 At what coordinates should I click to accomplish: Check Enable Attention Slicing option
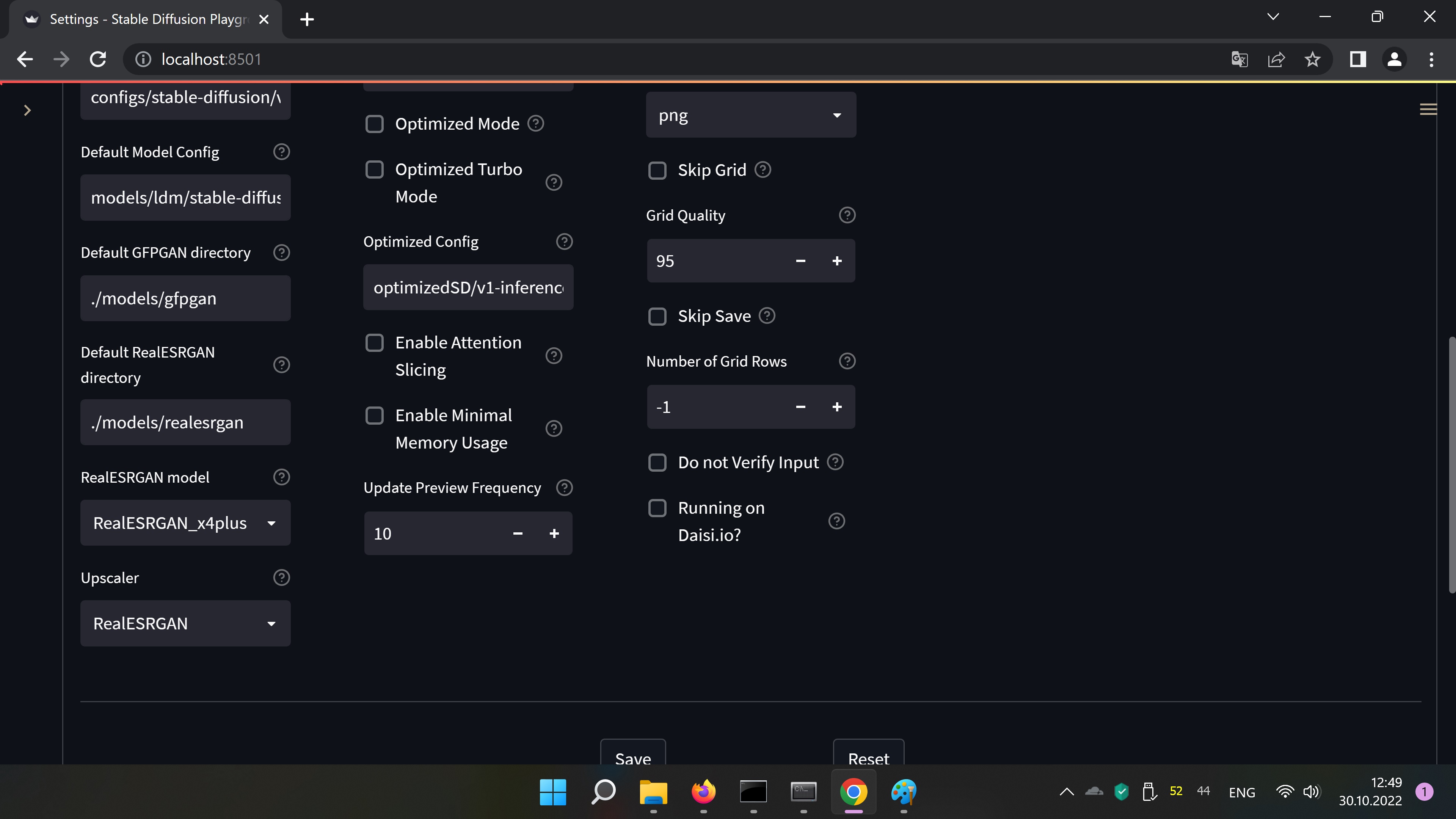tap(374, 342)
